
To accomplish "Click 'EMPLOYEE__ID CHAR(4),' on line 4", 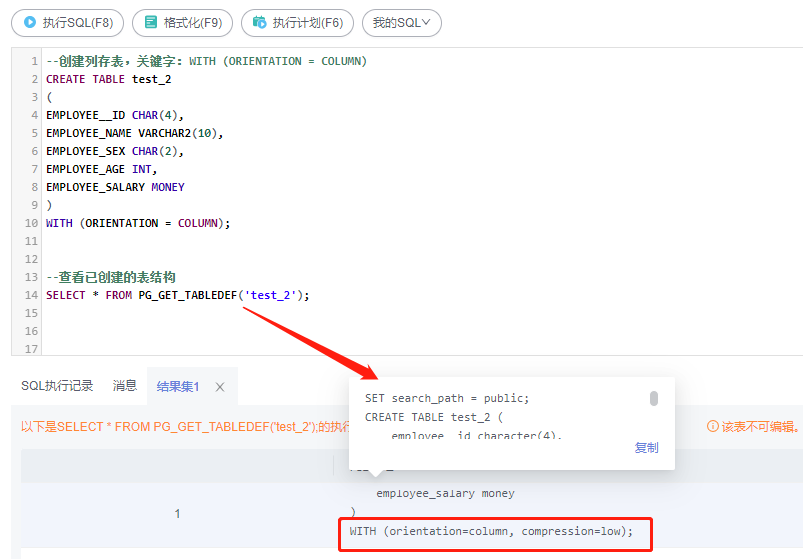I will point(115,115).
